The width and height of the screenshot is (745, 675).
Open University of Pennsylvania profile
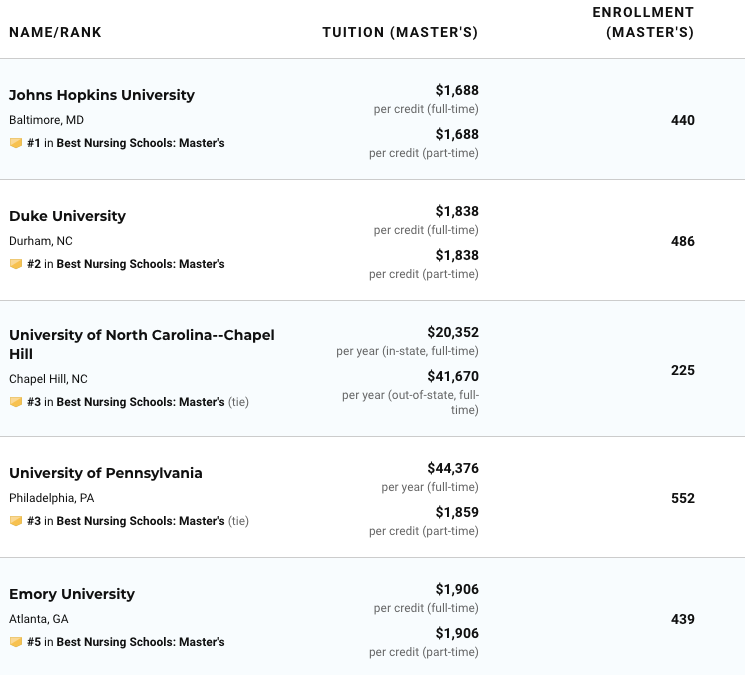pyautogui.click(x=106, y=473)
